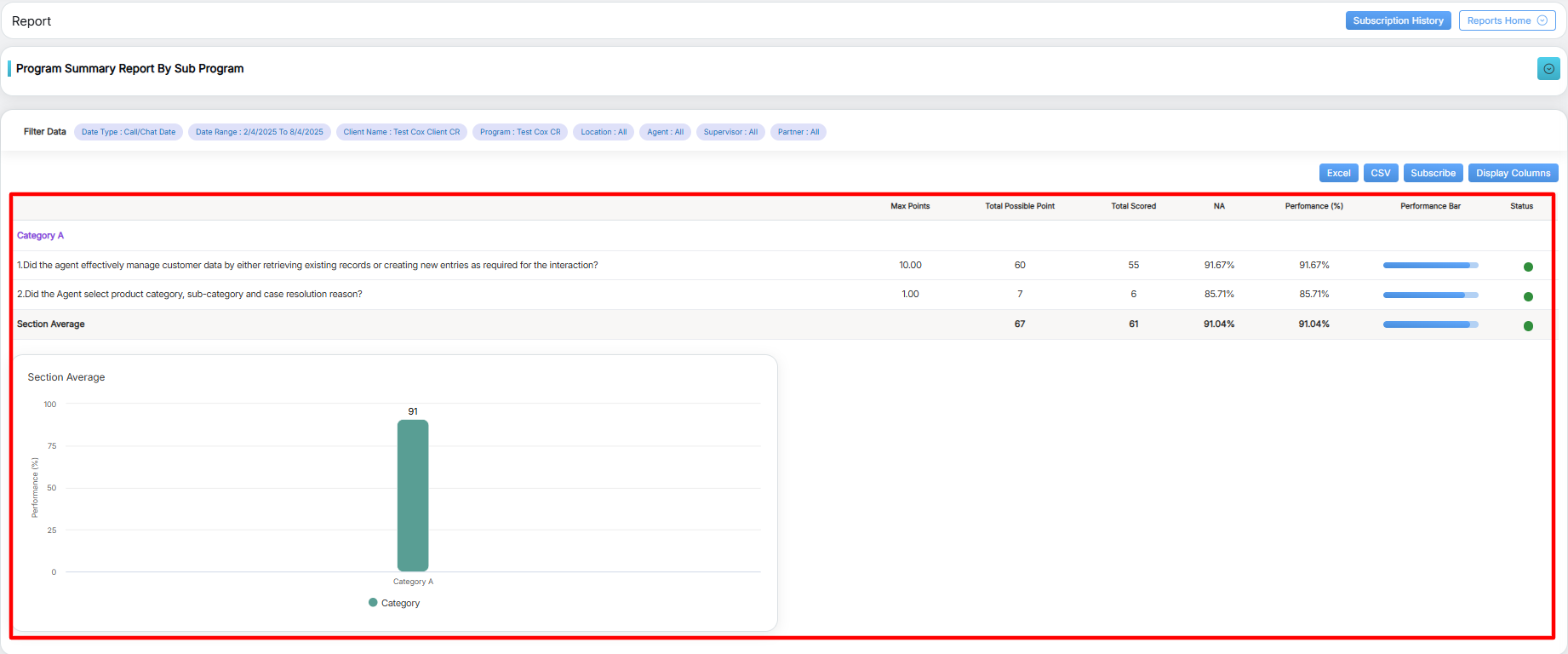Screen dimensions: 1568x654
Task: Open the Reports Home dropdown
Action: 1507,20
